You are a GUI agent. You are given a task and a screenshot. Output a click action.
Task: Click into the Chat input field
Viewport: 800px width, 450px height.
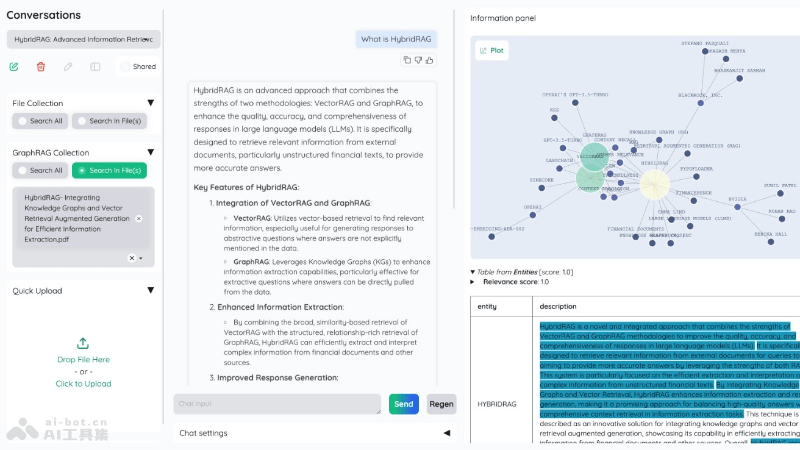click(x=277, y=404)
